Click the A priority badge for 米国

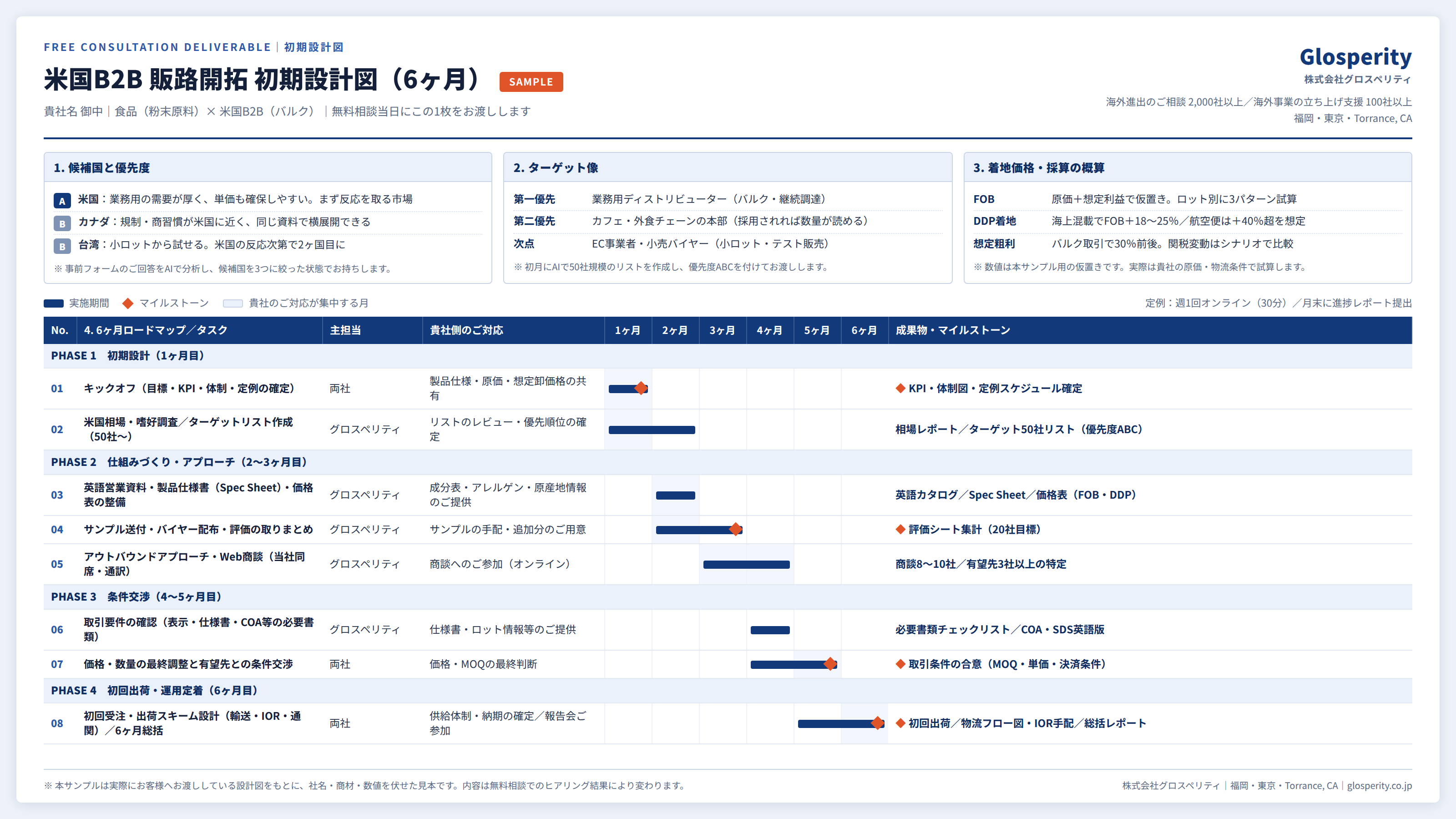tap(62, 200)
